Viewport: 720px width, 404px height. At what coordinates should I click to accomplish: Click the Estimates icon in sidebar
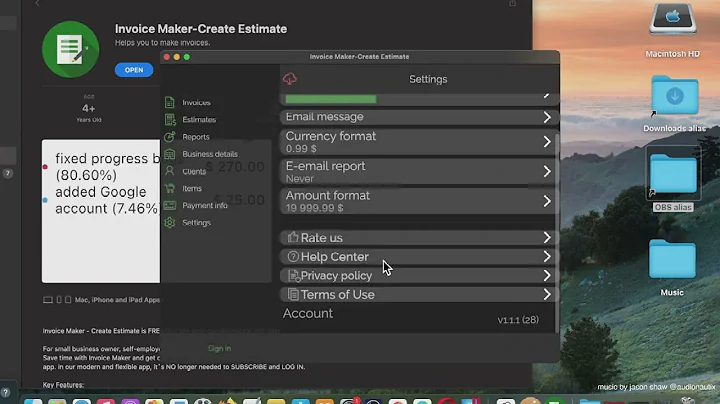170,119
